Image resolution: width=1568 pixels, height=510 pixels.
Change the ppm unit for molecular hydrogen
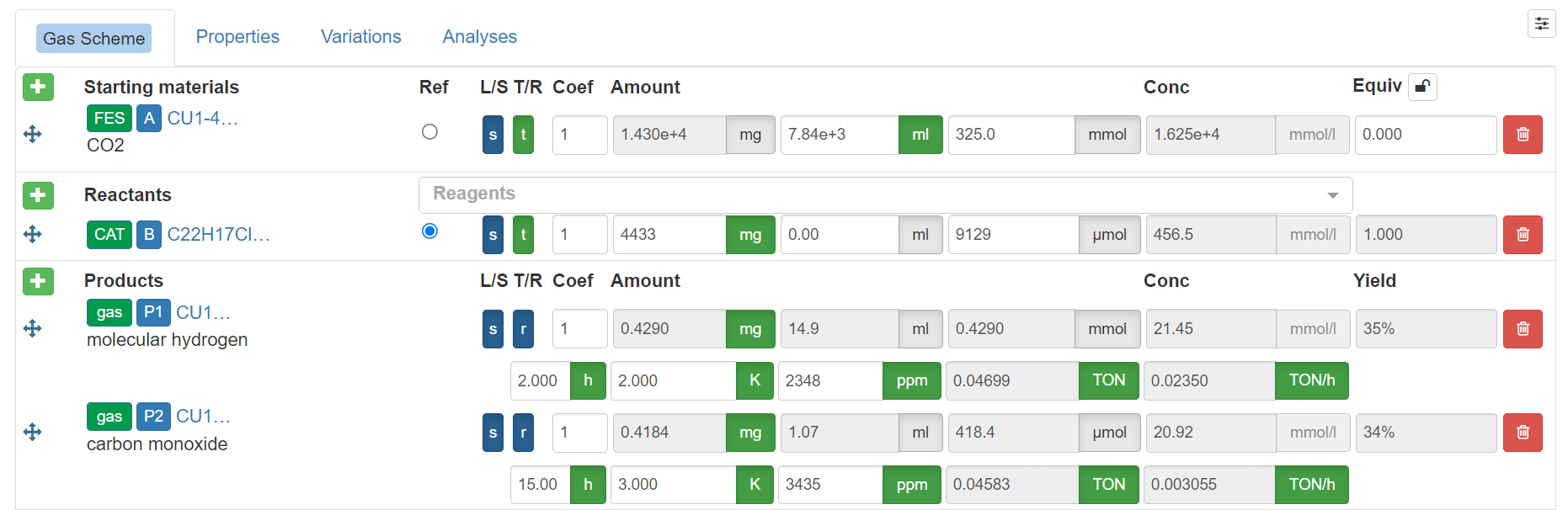[x=911, y=380]
